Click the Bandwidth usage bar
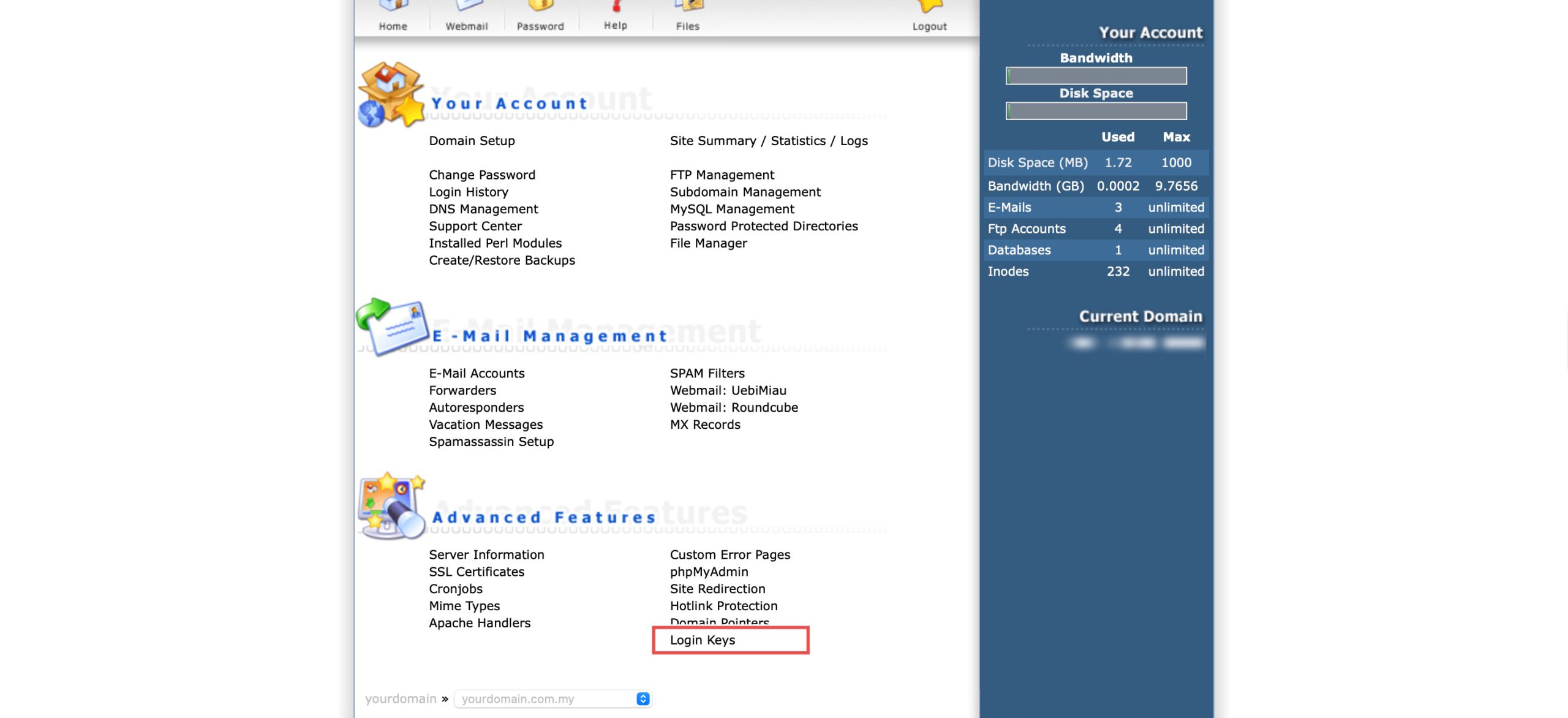This screenshot has width=1568, height=718. pos(1096,76)
